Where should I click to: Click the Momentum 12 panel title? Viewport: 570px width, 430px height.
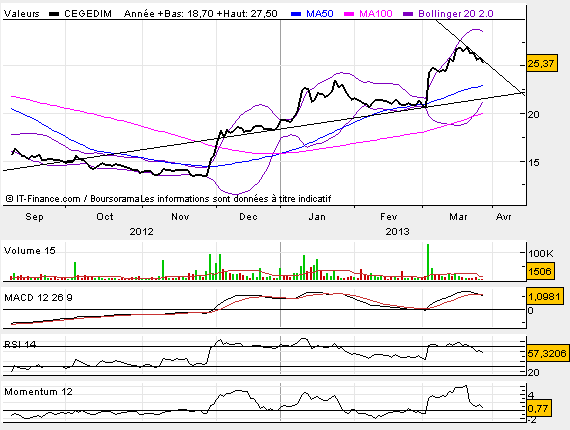38,391
